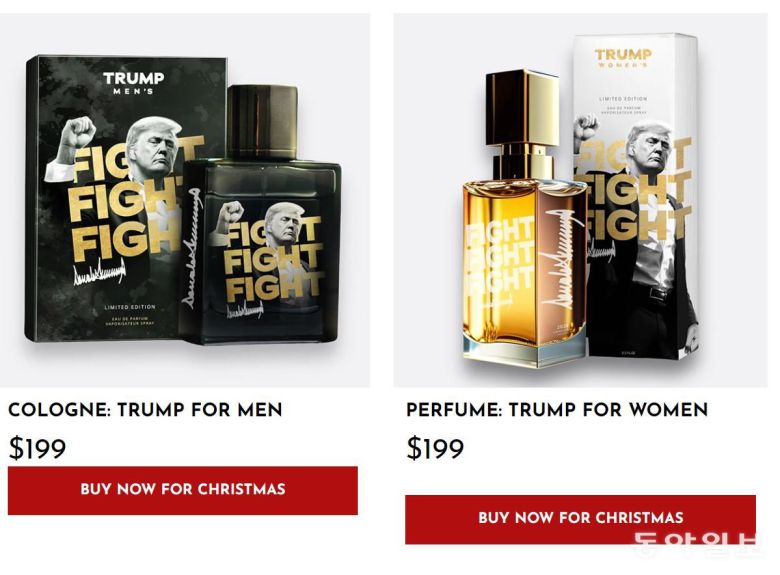Click Buy Now for Christmas under men's cologne
The width and height of the screenshot is (780, 575).
pos(183,490)
